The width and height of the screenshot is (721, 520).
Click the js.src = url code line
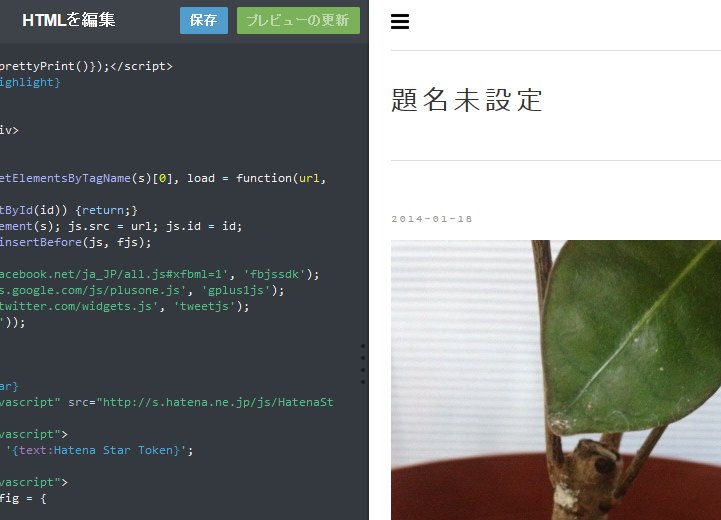121,226
